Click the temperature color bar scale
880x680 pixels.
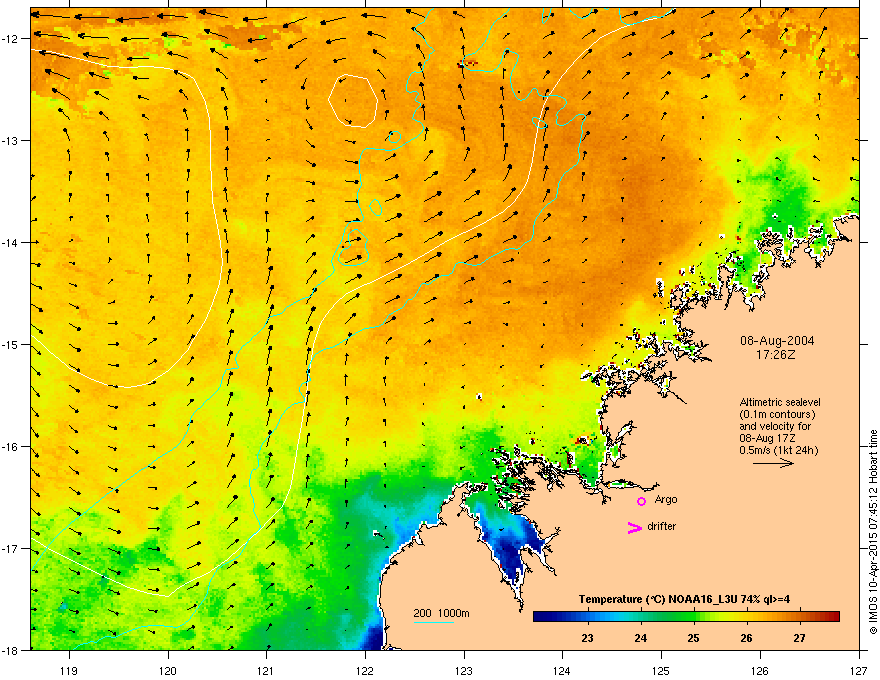coord(686,616)
